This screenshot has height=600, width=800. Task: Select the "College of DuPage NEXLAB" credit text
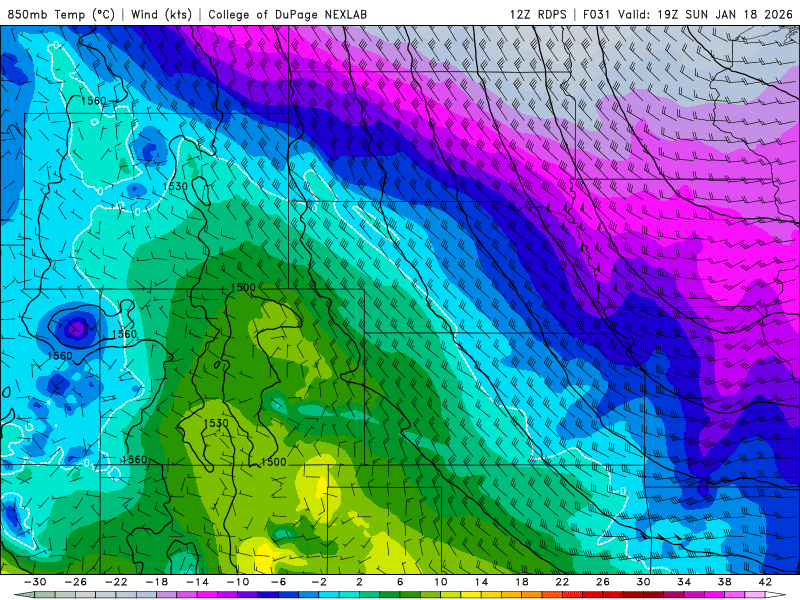click(x=287, y=14)
